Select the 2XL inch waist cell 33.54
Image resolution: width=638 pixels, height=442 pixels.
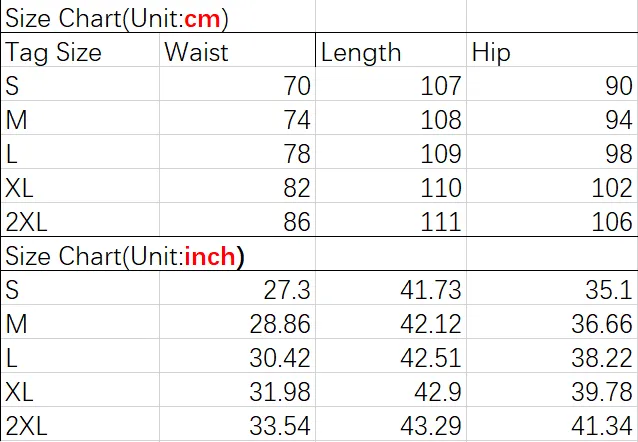point(237,424)
